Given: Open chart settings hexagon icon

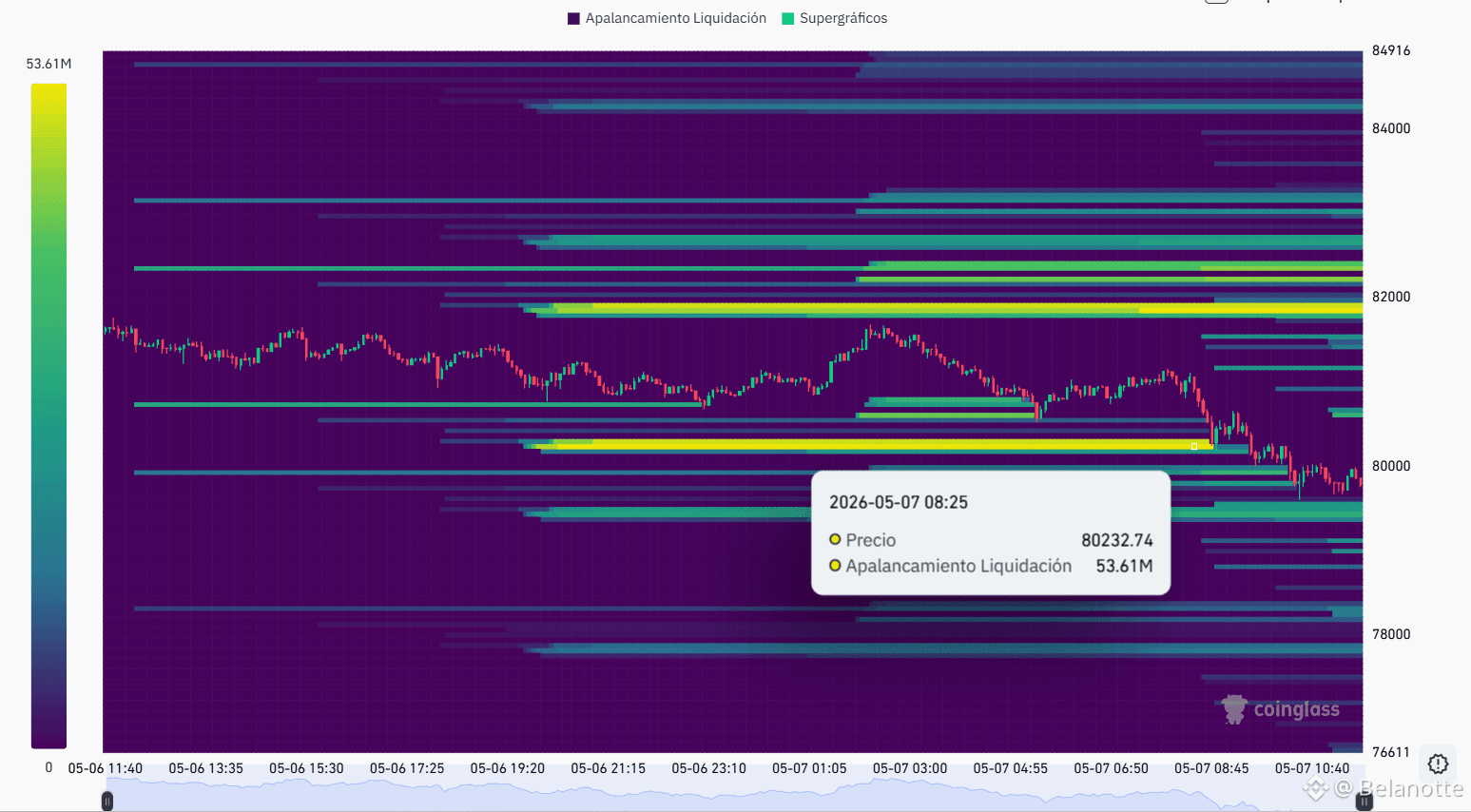Looking at the screenshot, I should coord(1438,764).
